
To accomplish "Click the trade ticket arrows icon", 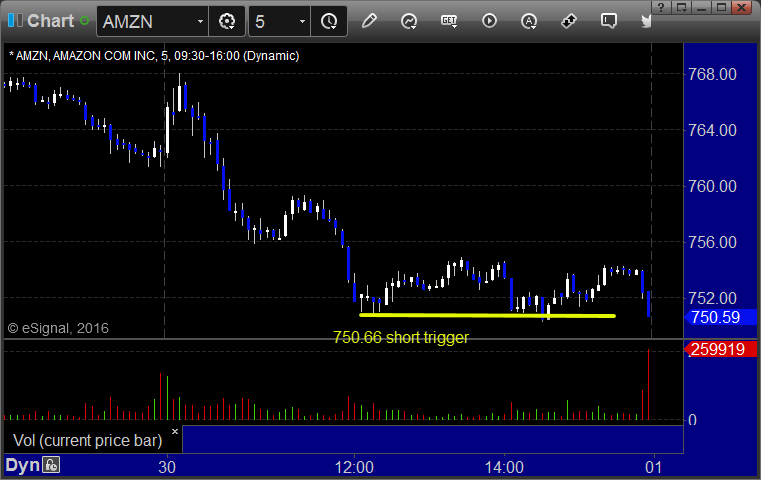I will pyautogui.click(x=569, y=21).
